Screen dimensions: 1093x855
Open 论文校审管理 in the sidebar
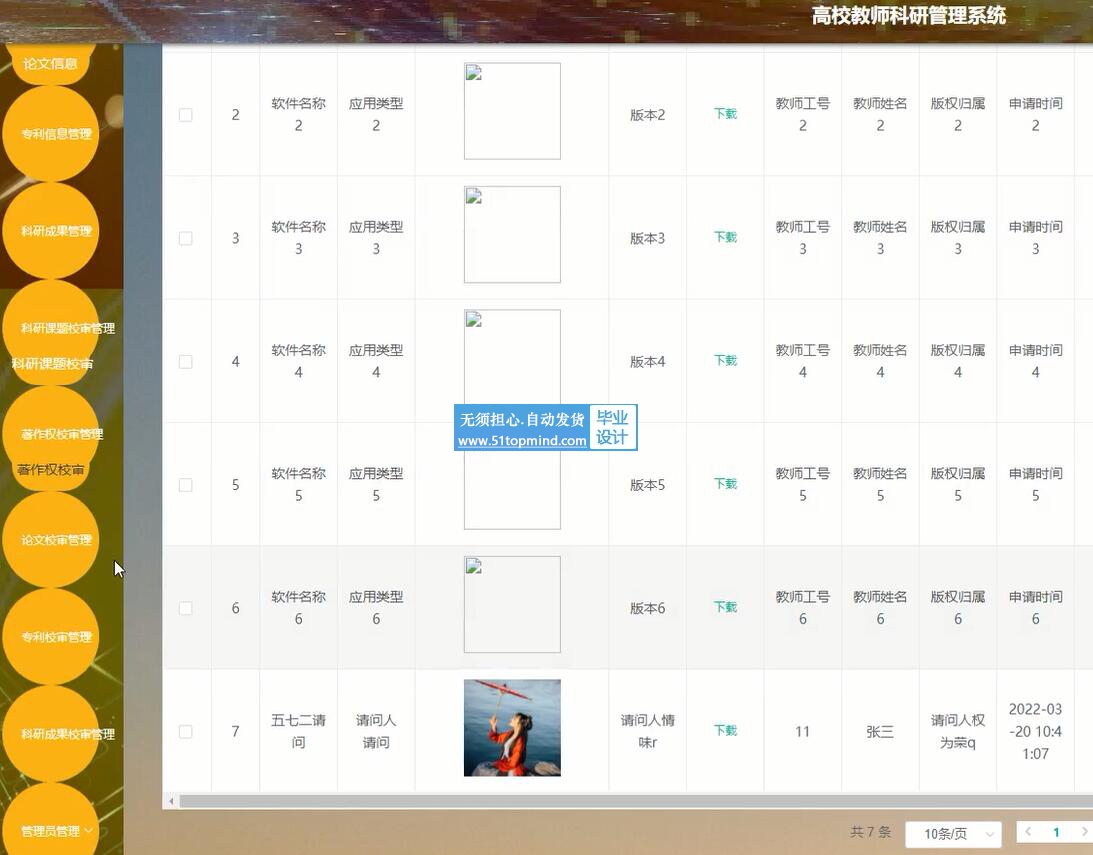(x=50, y=539)
